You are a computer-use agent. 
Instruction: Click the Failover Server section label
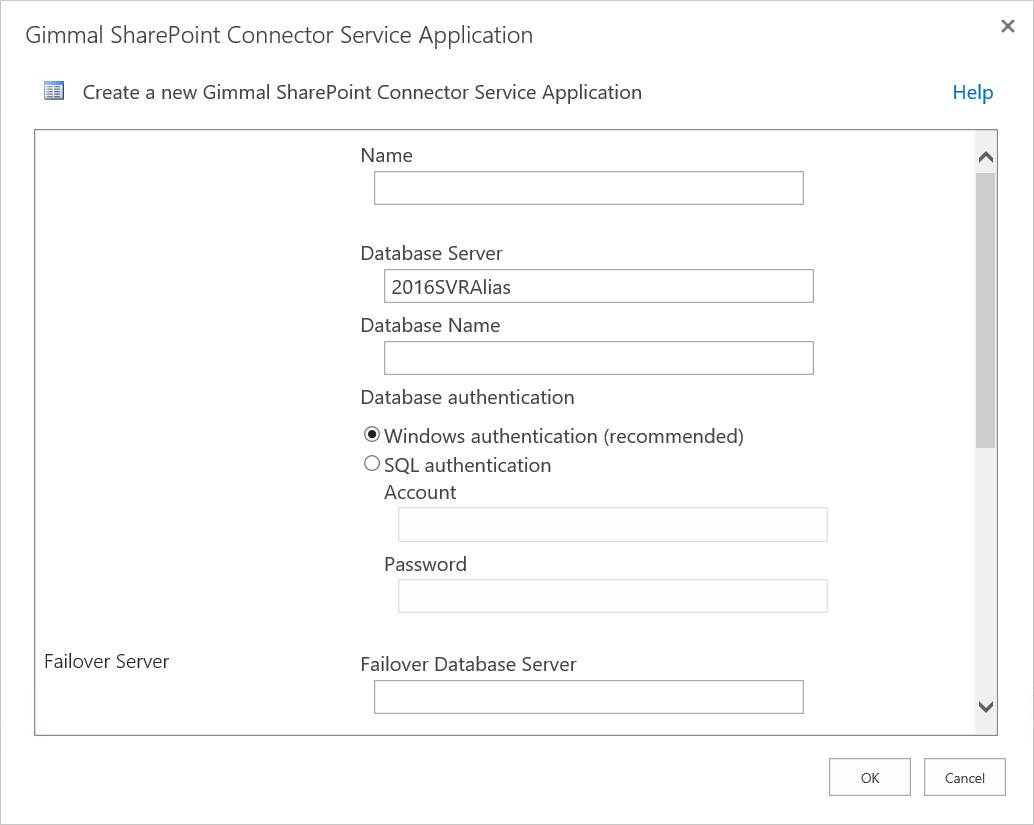click(x=107, y=661)
